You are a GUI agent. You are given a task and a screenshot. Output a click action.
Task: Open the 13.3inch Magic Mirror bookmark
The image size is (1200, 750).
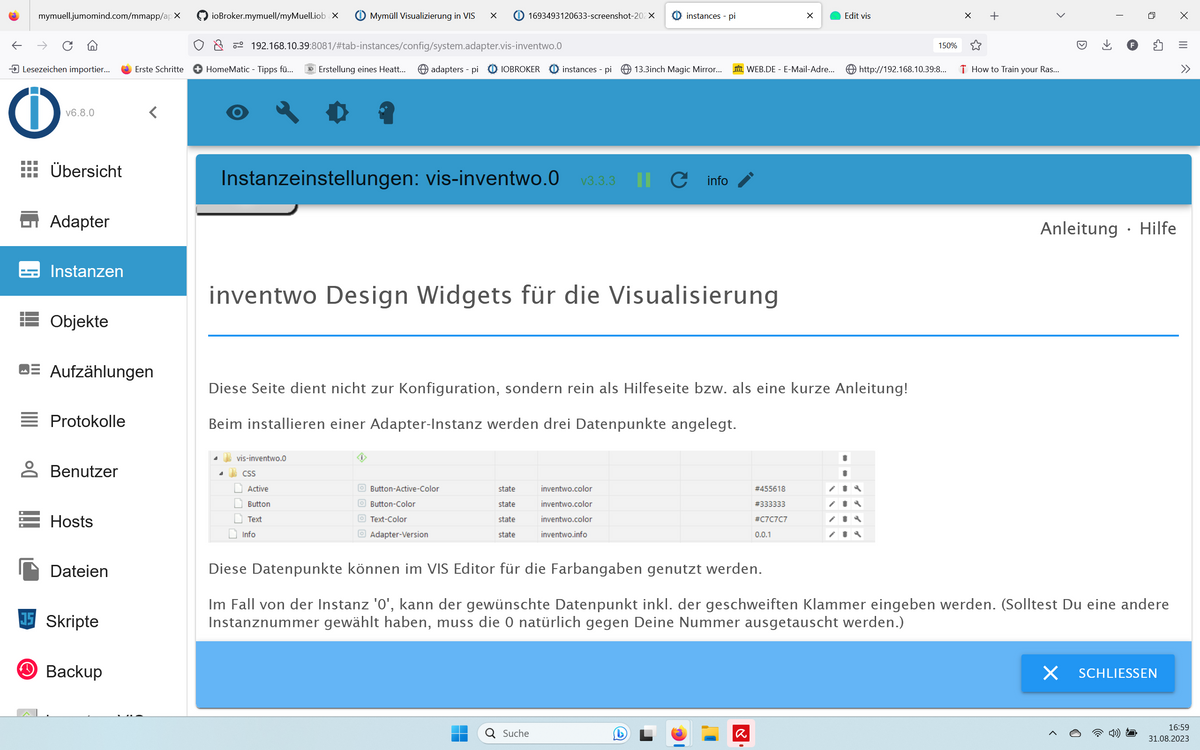coord(671,69)
